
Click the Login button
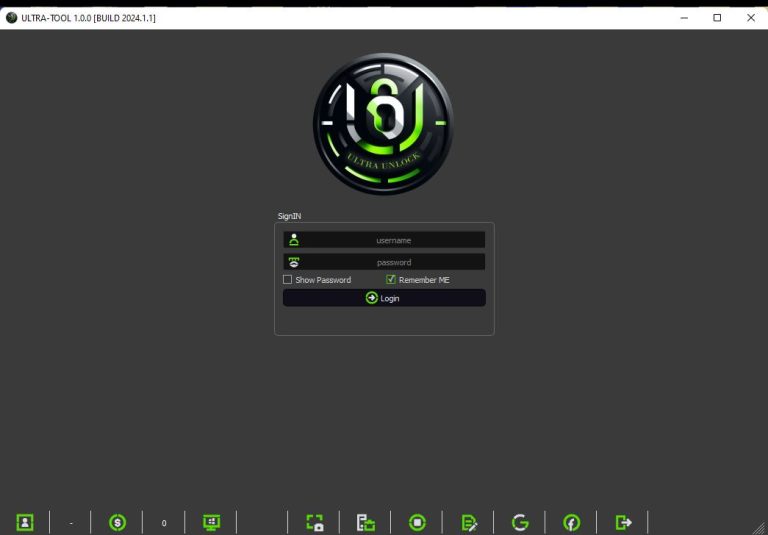[x=384, y=298]
